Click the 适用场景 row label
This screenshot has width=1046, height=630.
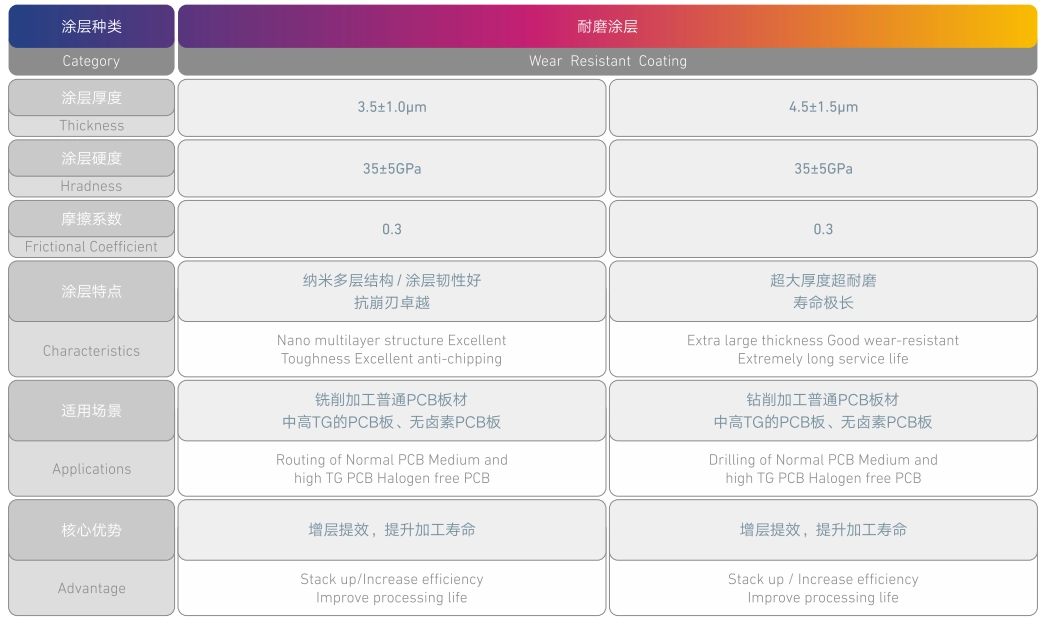click(91, 410)
